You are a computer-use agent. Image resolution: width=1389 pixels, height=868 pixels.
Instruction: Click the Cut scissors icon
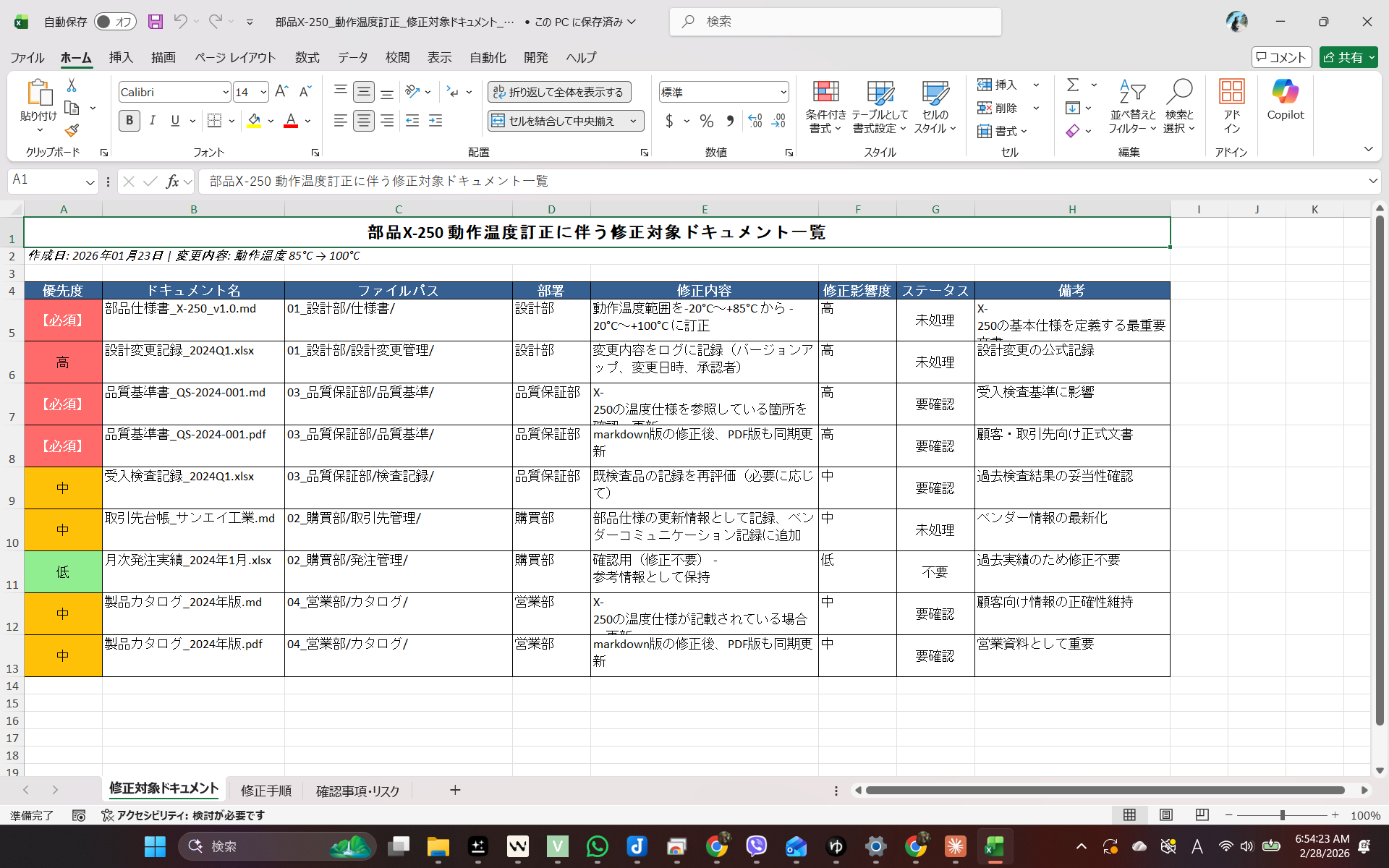pyautogui.click(x=71, y=85)
